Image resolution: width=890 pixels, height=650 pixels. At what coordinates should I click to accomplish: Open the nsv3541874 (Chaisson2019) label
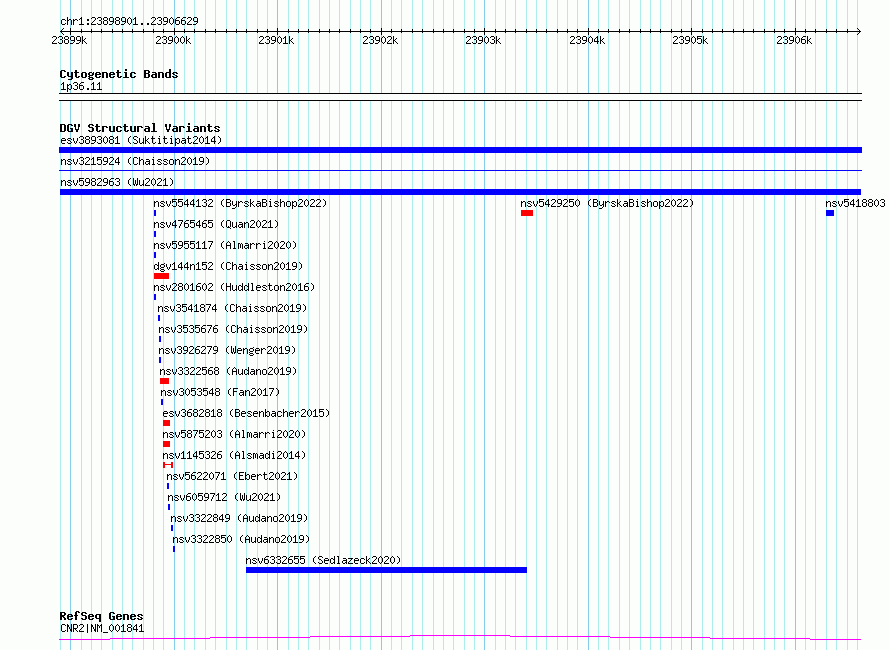(232, 308)
